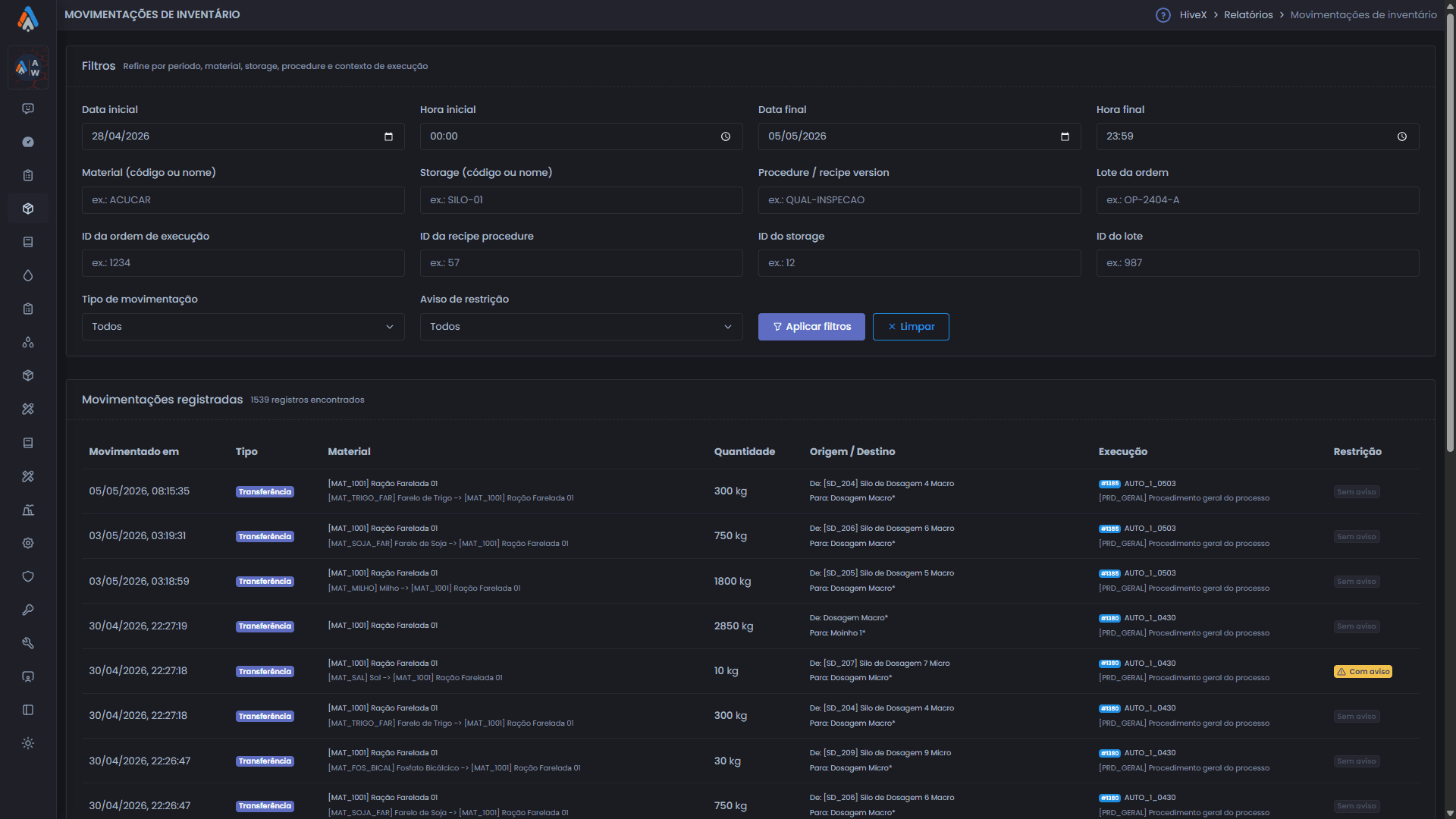Click Transferência badge in 03/05/2026, 03:19:31 row

click(x=265, y=537)
